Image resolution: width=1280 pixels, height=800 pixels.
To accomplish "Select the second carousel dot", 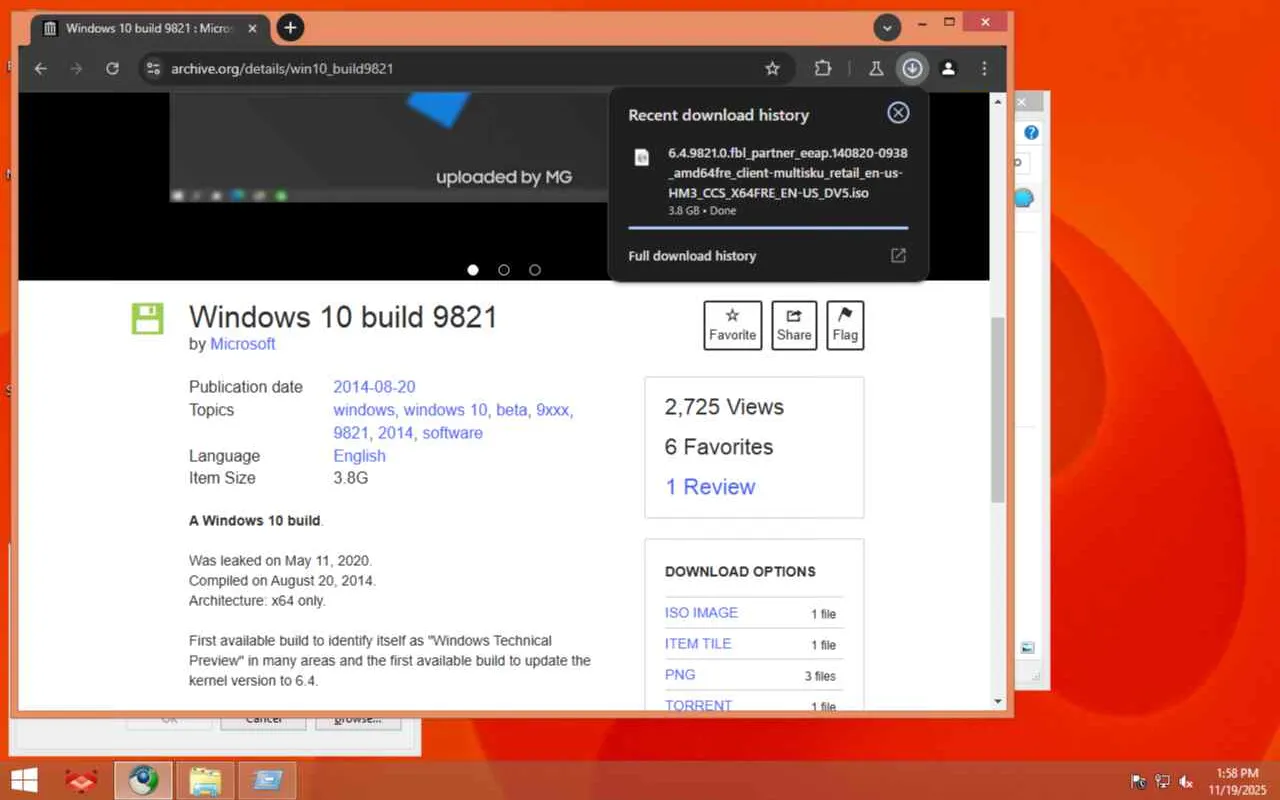I will point(504,270).
